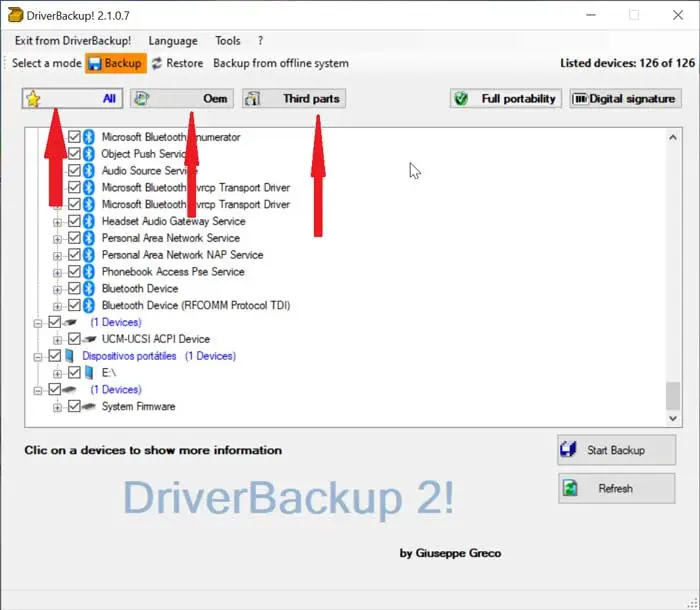This screenshot has width=700, height=610.
Task: Click the Third parts filter icon
Action: [x=253, y=99]
